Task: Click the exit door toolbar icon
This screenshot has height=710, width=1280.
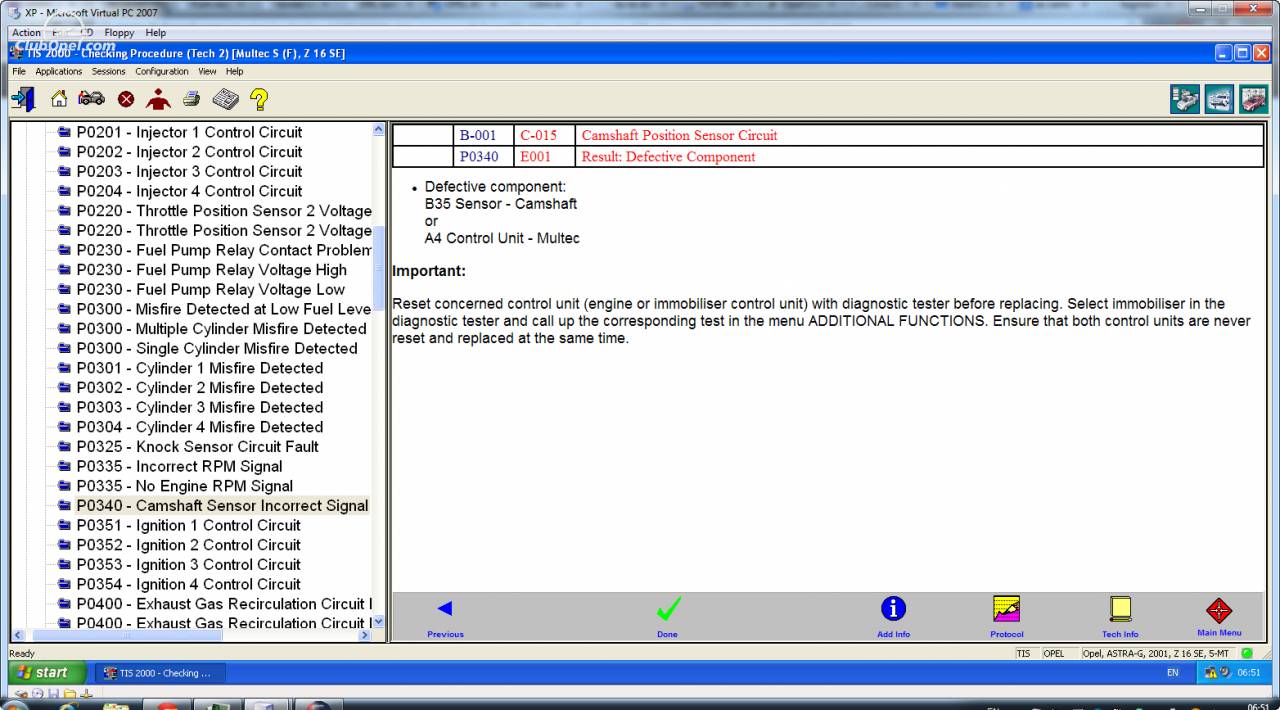Action: pyautogui.click(x=21, y=99)
